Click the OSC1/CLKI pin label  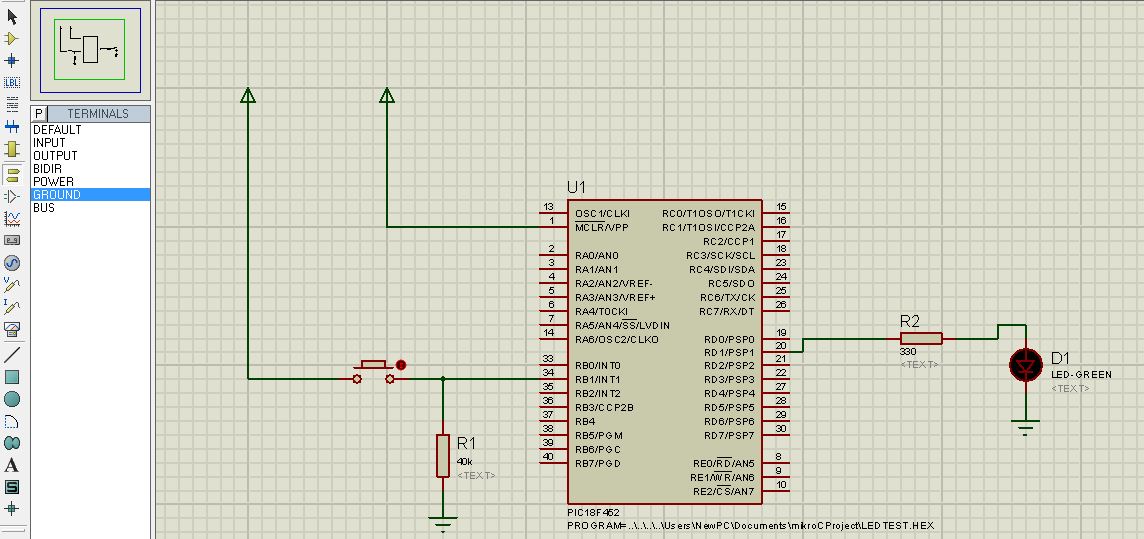602,214
